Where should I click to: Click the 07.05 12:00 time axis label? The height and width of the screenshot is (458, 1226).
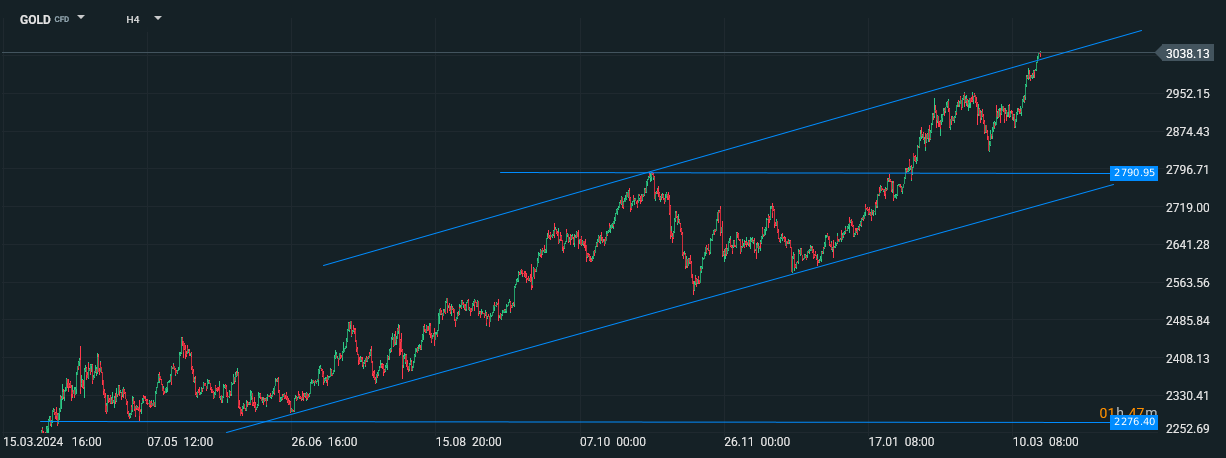point(180,441)
